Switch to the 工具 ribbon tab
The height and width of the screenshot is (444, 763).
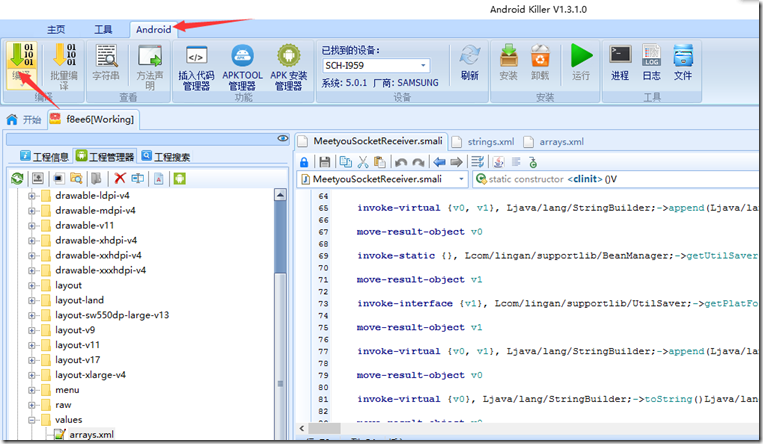tap(103, 30)
